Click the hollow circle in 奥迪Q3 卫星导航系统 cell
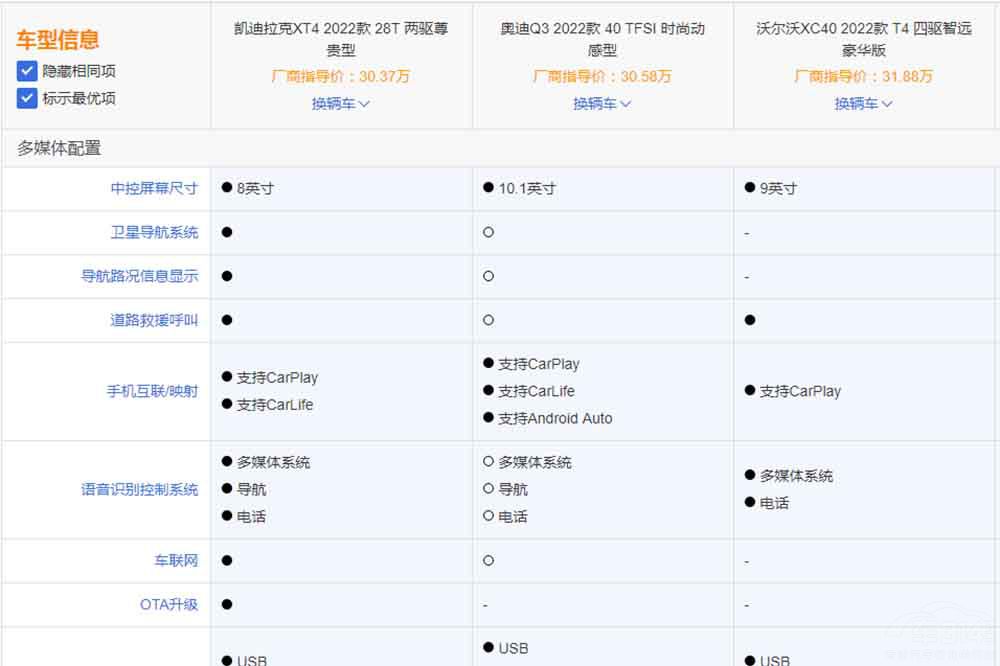 [488, 232]
